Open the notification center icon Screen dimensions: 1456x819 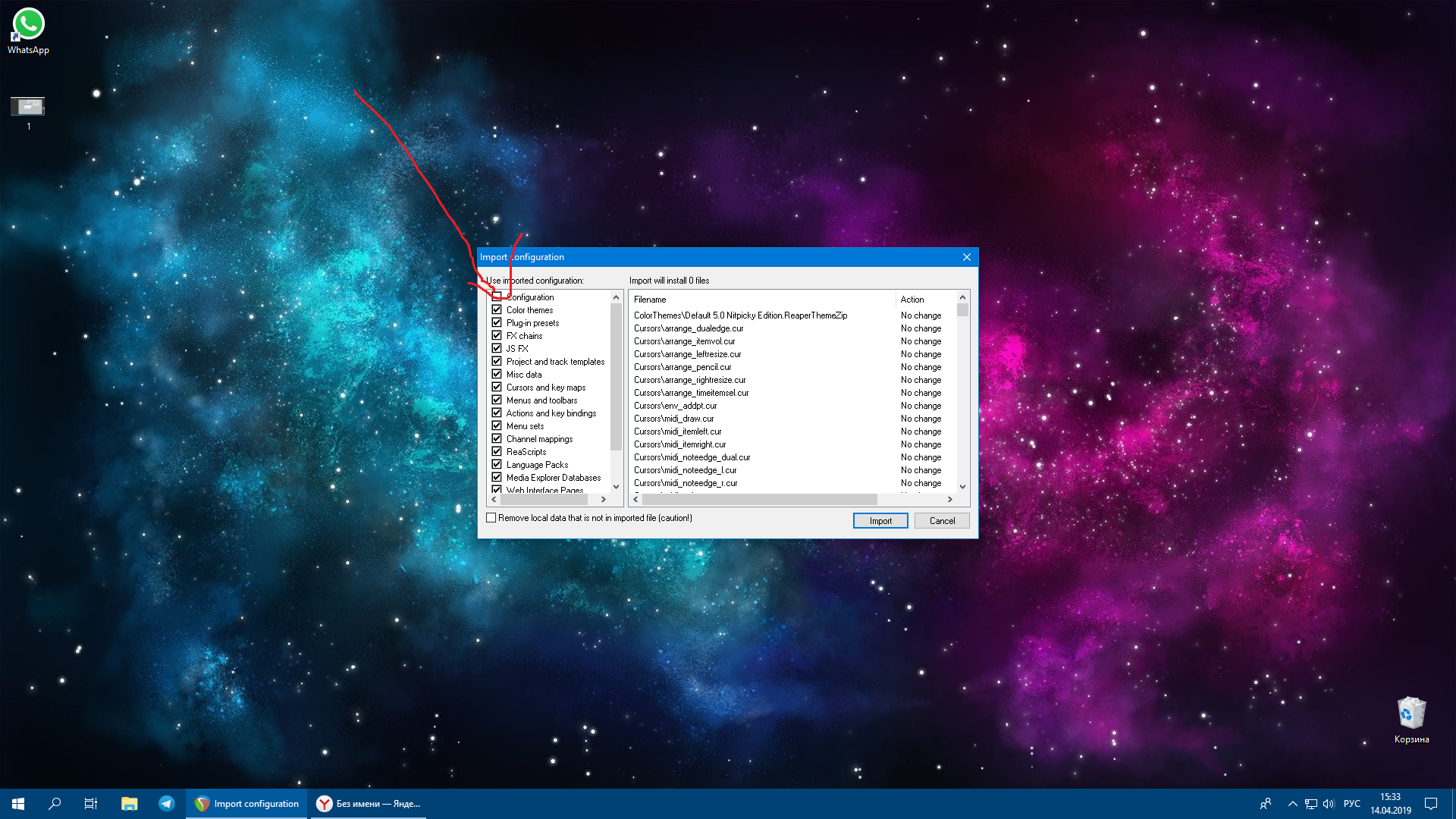1431,804
